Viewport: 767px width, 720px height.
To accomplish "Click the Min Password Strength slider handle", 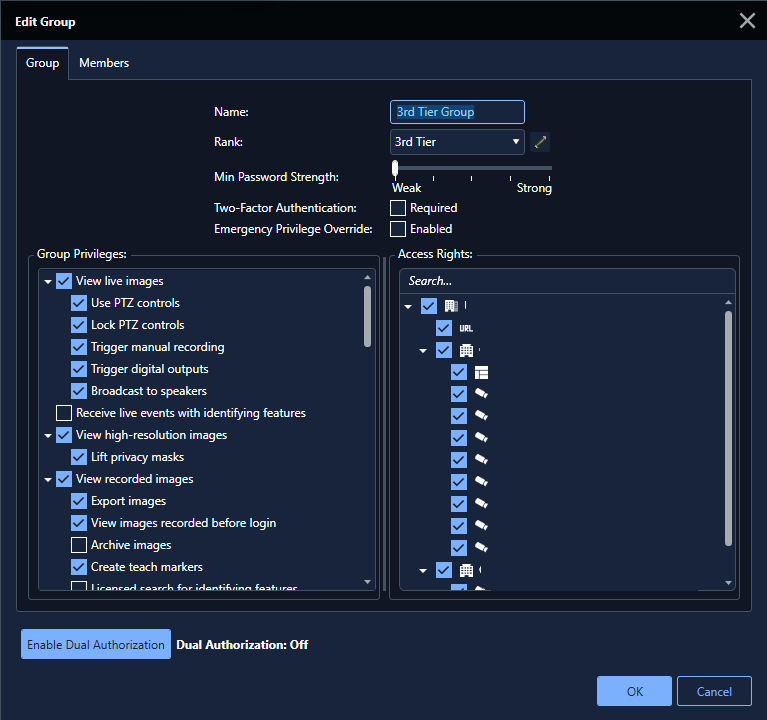I will tap(395, 168).
